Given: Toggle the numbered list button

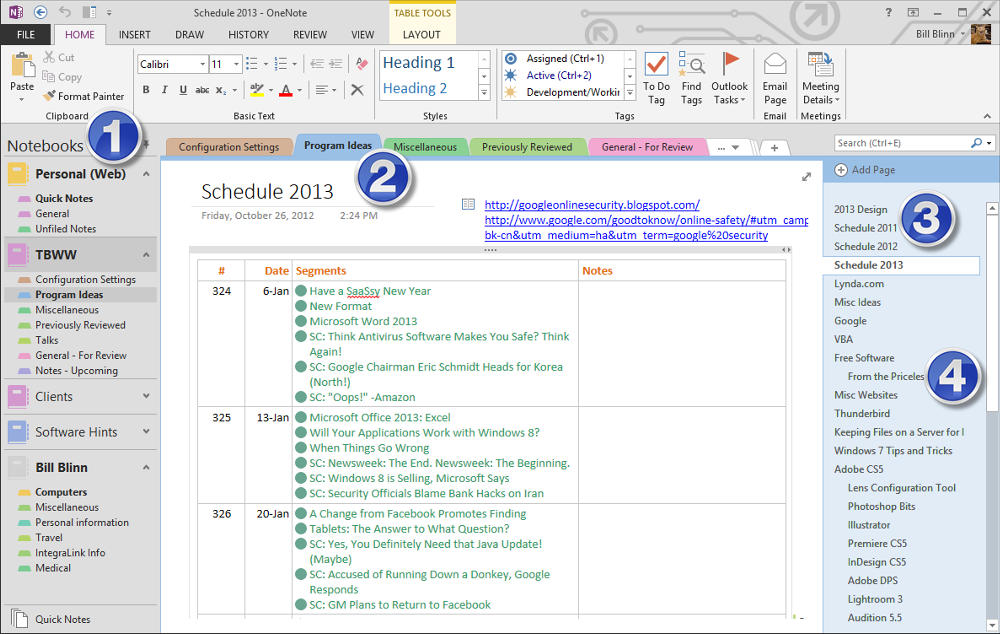Looking at the screenshot, I should [280, 64].
